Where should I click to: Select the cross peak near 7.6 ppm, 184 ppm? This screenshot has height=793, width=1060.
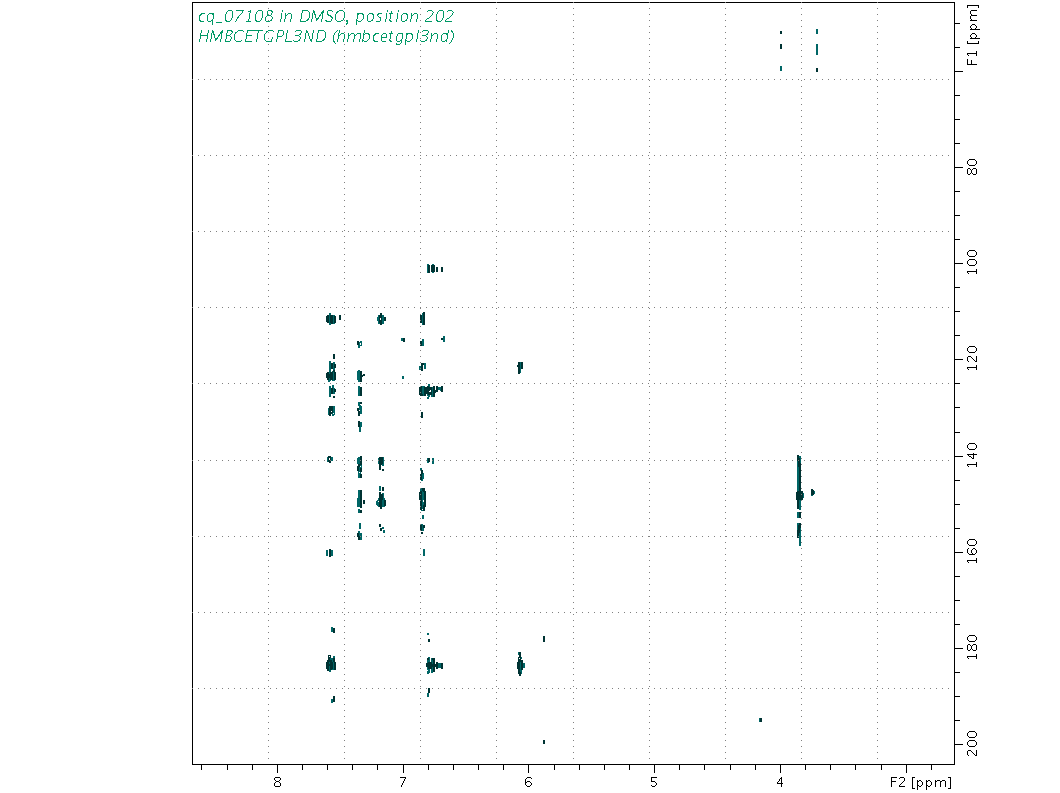331,665
